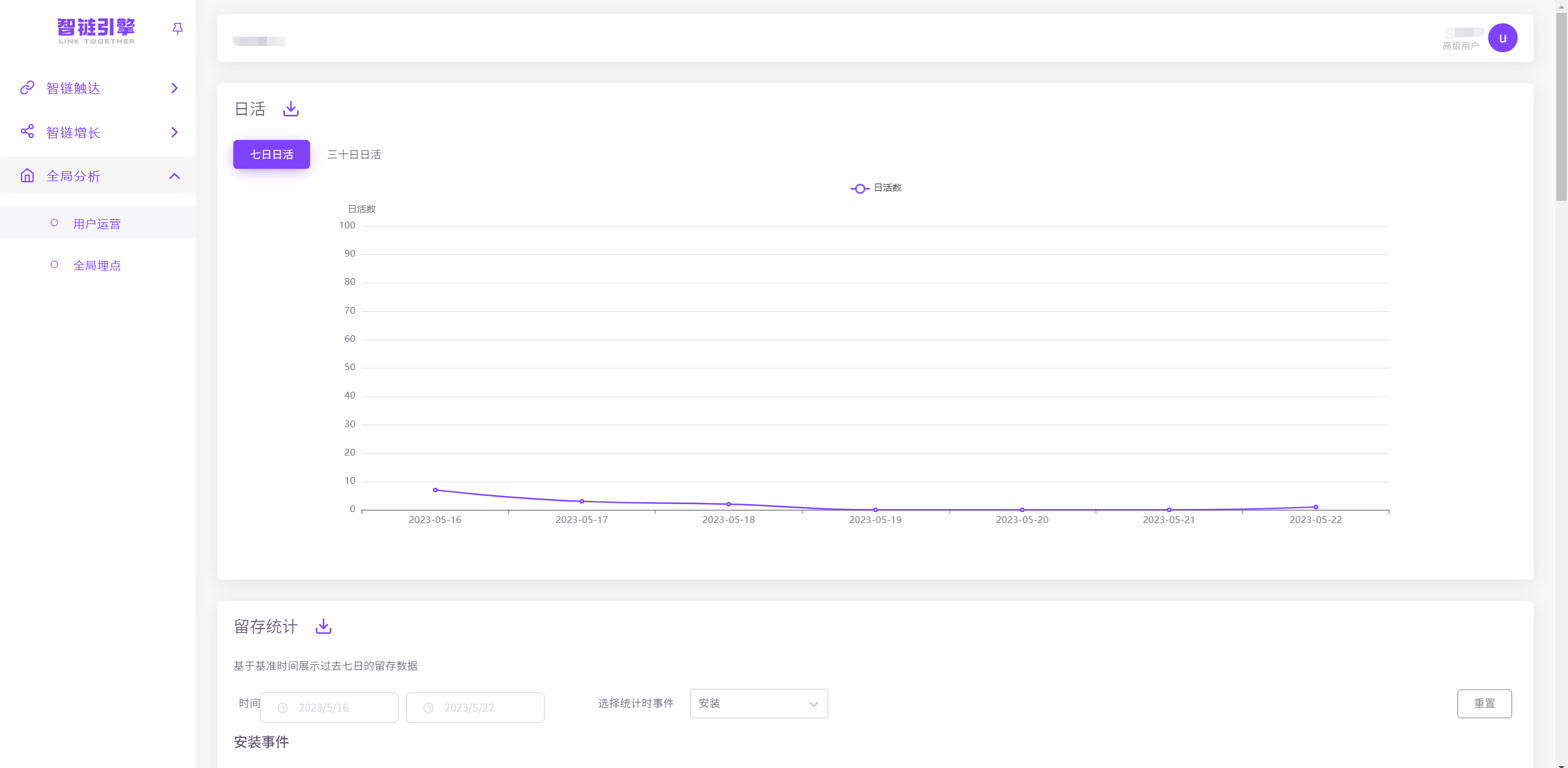The height and width of the screenshot is (768, 1568).
Task: Open 全局埋点 submenu item
Action: click(97, 265)
